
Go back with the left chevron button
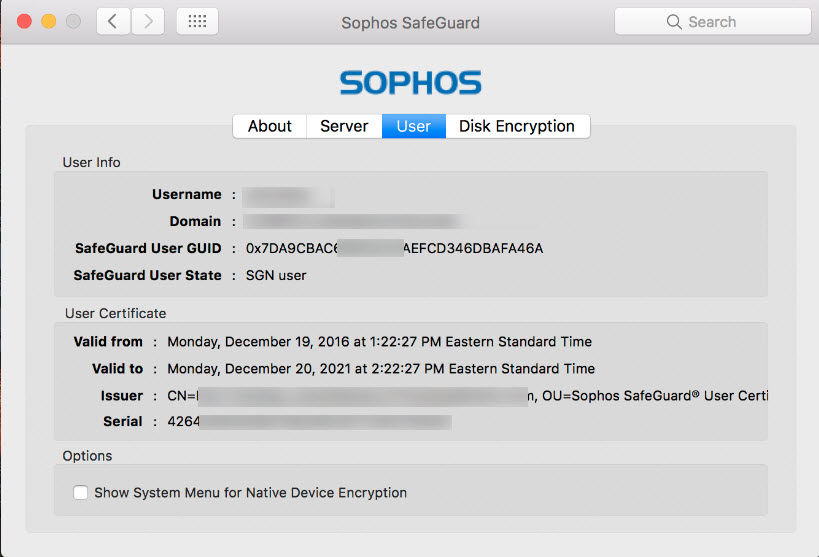click(113, 21)
